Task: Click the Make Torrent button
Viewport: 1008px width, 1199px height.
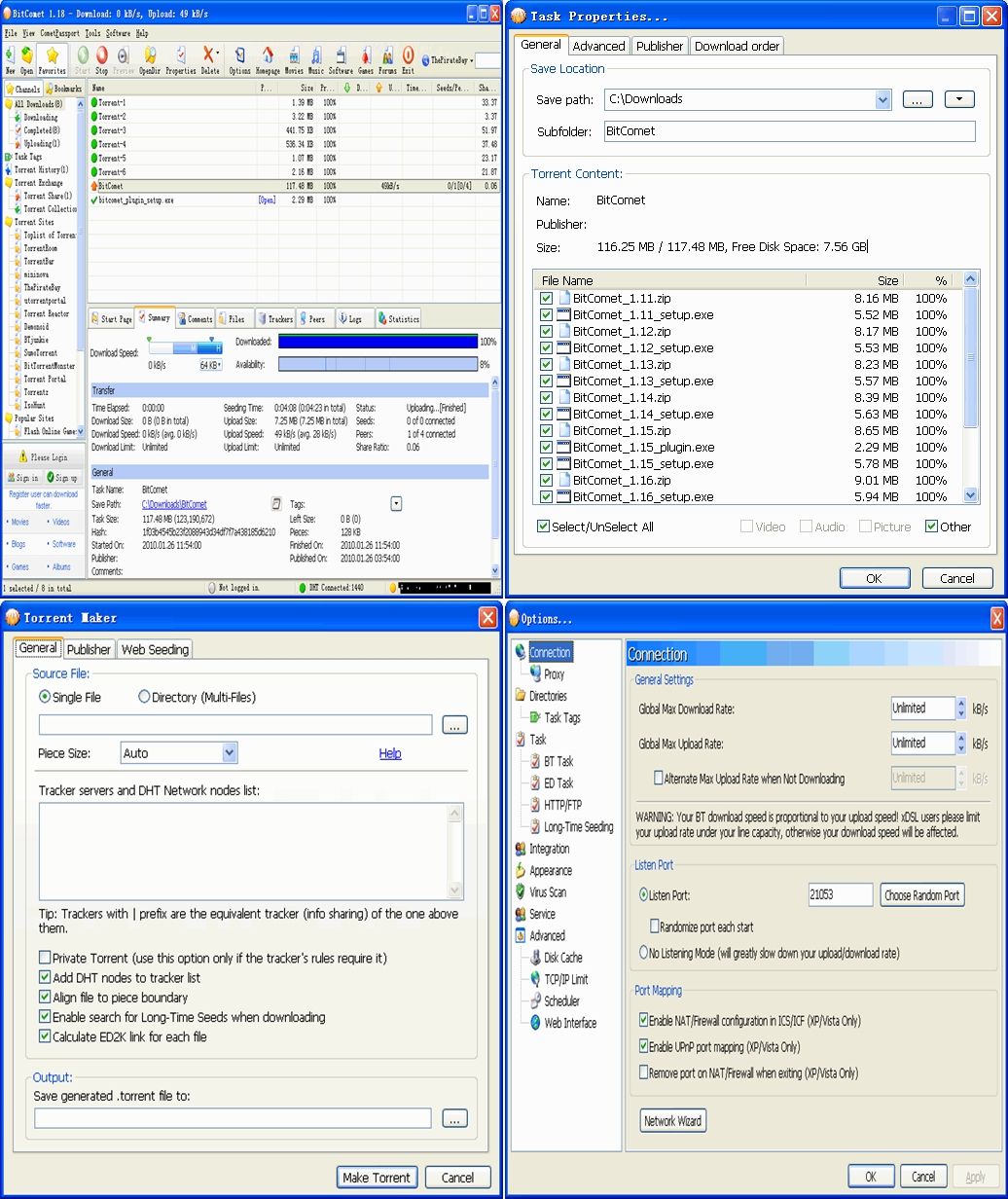Action: point(377,1178)
